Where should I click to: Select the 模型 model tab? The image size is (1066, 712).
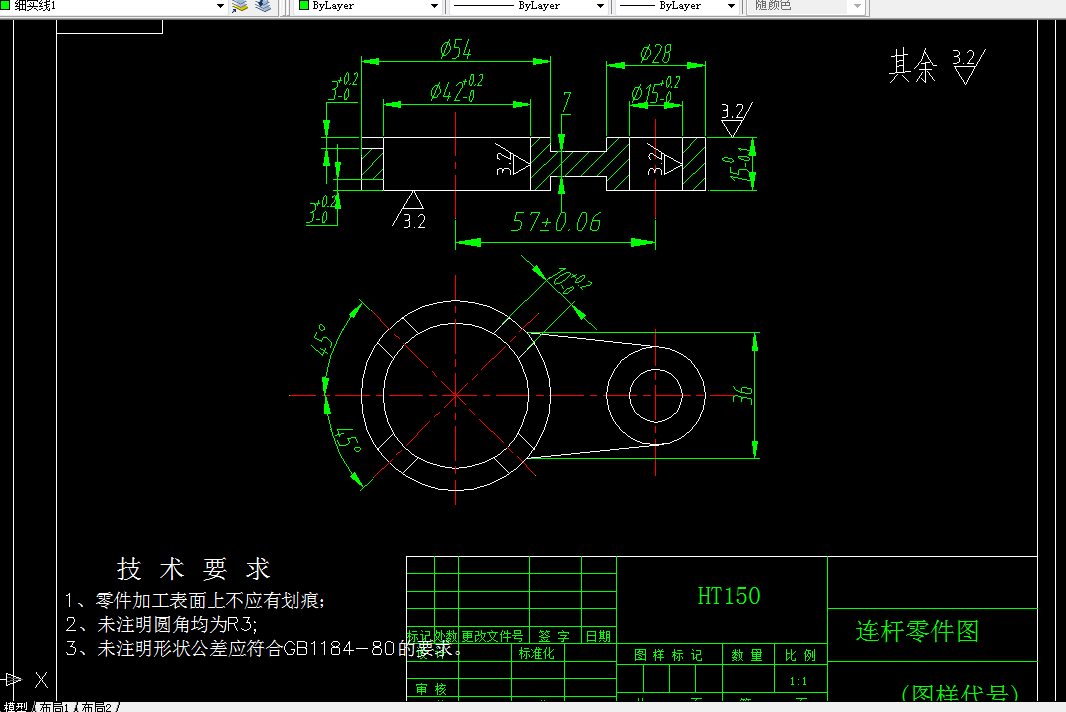pyautogui.click(x=15, y=706)
